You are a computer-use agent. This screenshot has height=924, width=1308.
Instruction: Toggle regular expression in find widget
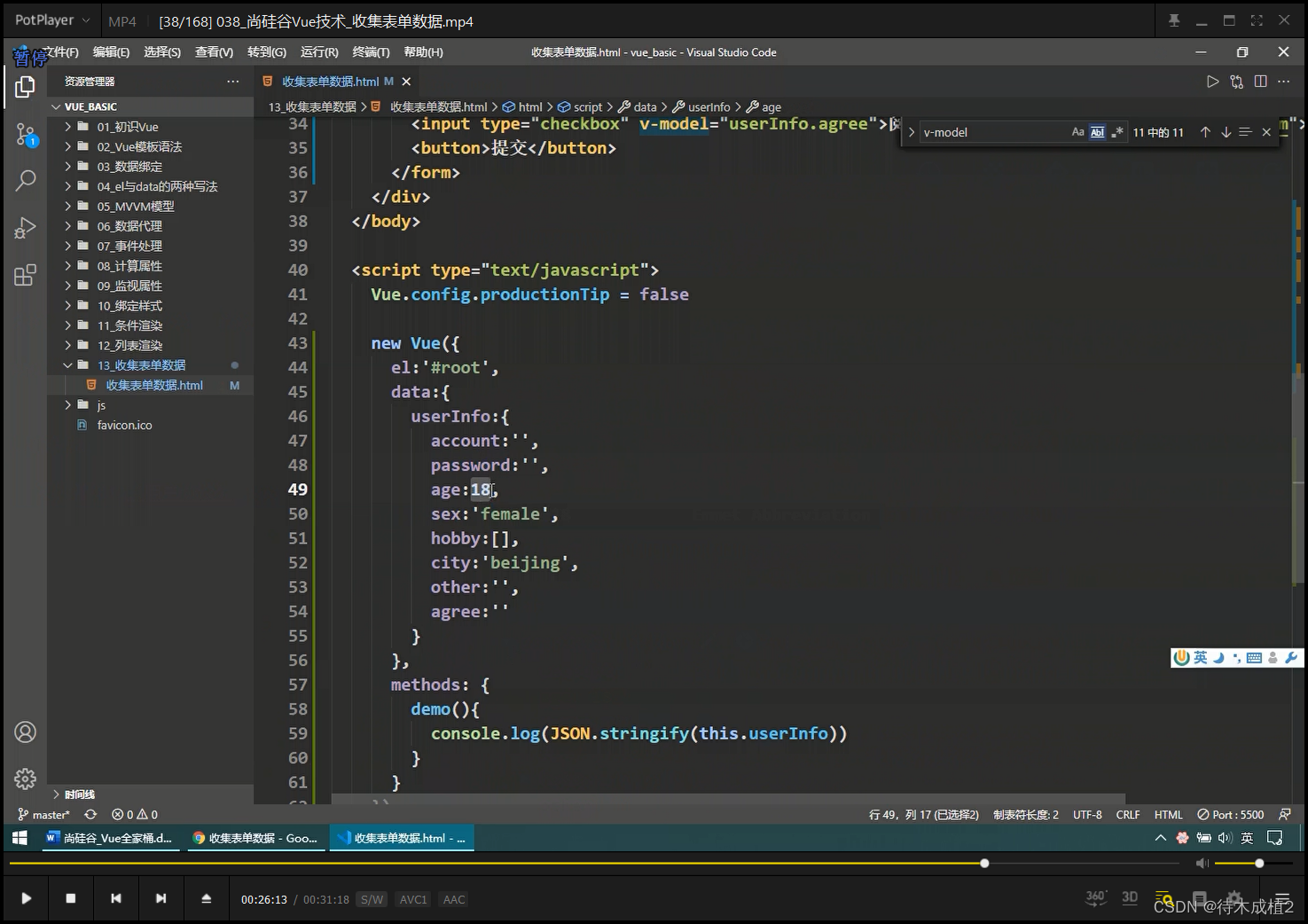[1116, 132]
